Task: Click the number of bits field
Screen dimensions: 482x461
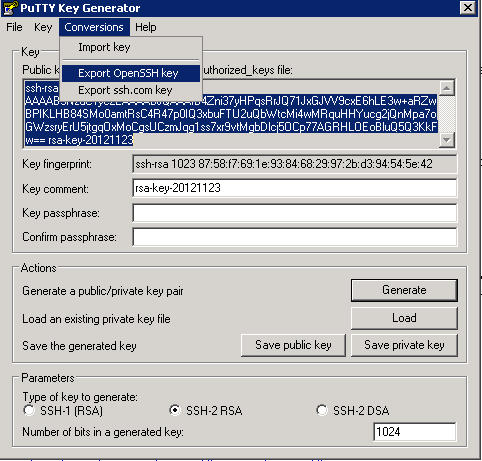Action: pos(414,432)
